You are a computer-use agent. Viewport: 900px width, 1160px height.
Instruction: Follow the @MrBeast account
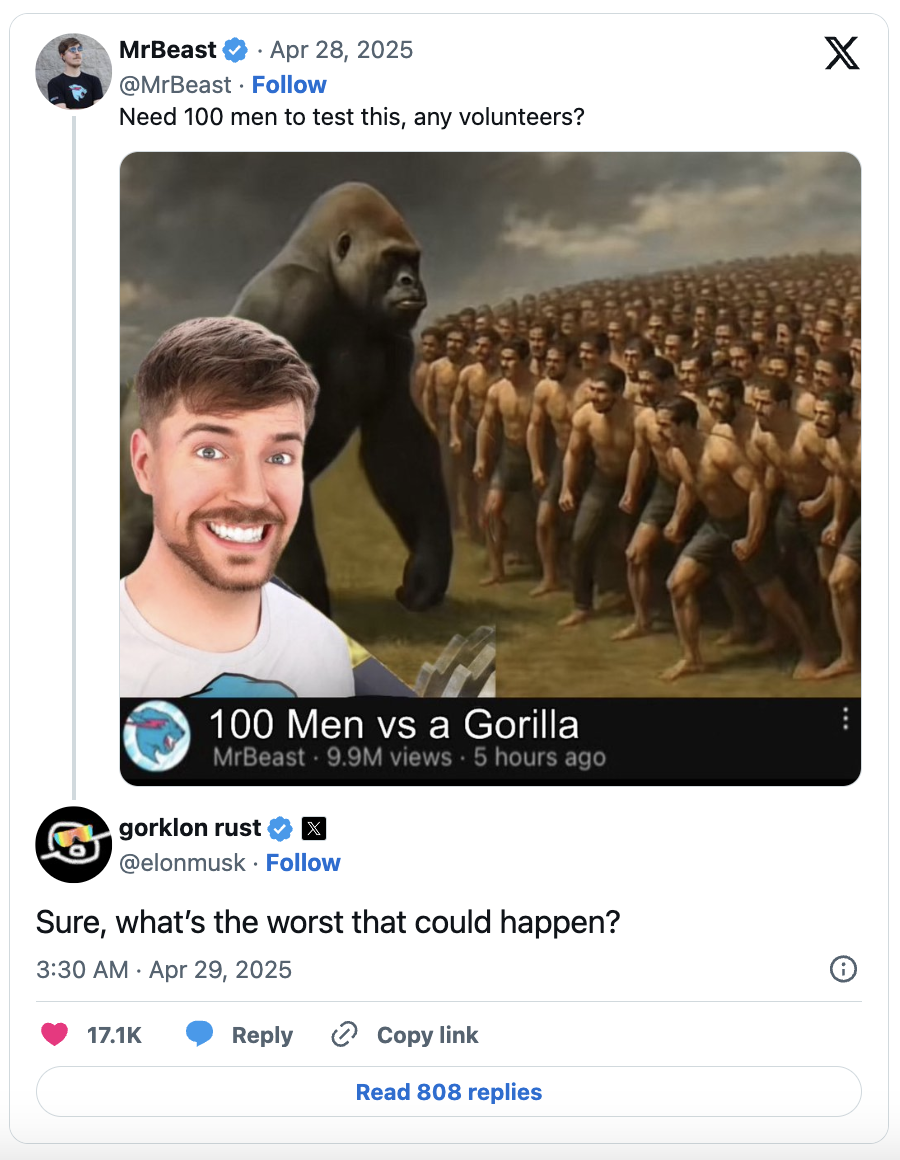(x=289, y=85)
